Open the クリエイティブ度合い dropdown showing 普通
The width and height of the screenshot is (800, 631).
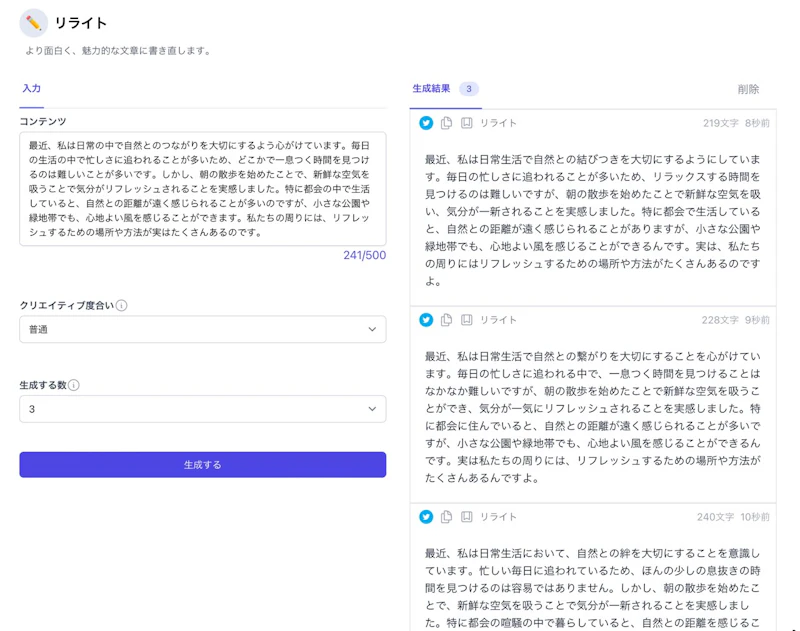click(202, 329)
